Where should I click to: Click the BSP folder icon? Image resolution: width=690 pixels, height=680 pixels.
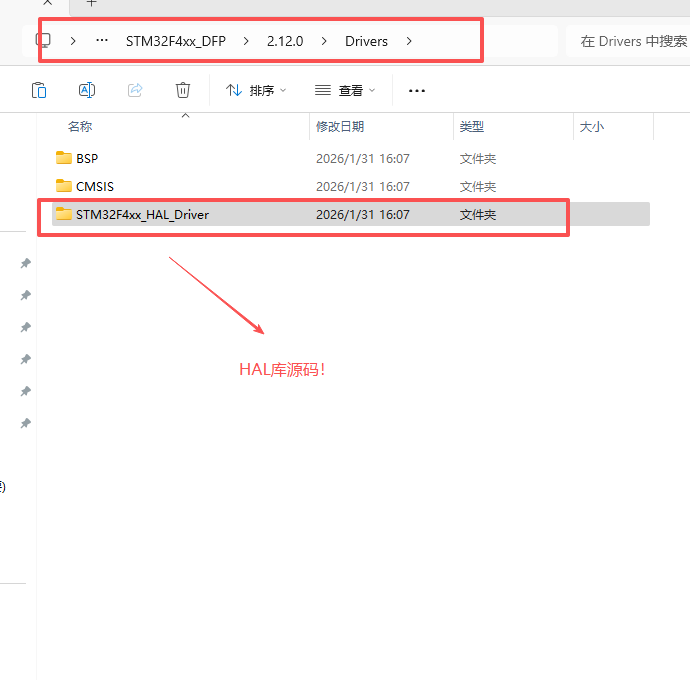[x=64, y=158]
